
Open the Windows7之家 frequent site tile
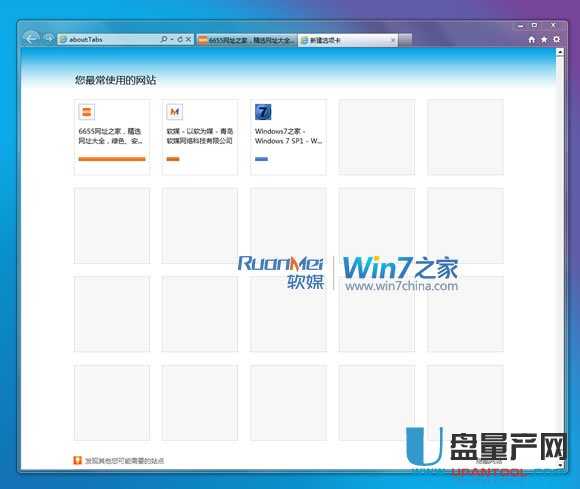pyautogui.click(x=289, y=137)
